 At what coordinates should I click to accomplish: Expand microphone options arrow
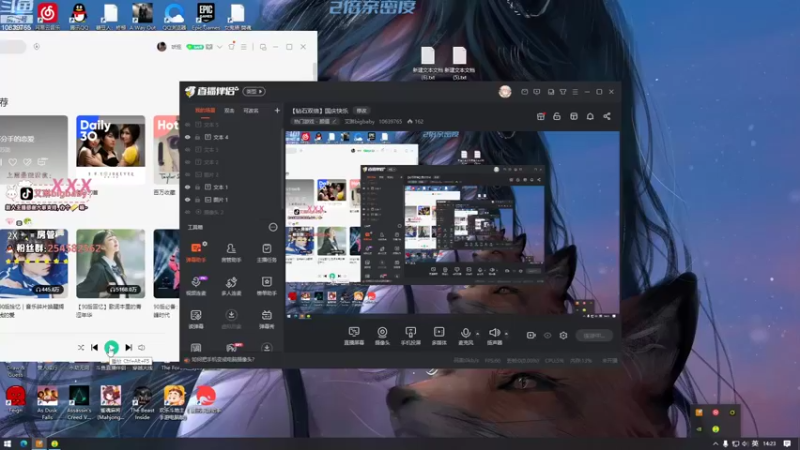click(x=478, y=334)
